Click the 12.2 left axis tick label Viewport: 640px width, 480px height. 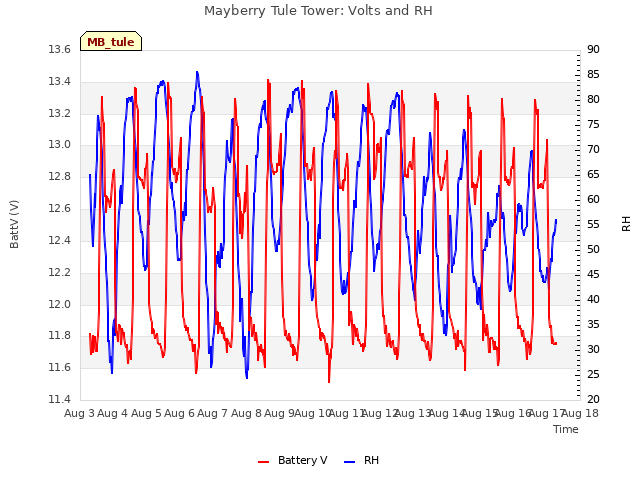click(x=60, y=272)
